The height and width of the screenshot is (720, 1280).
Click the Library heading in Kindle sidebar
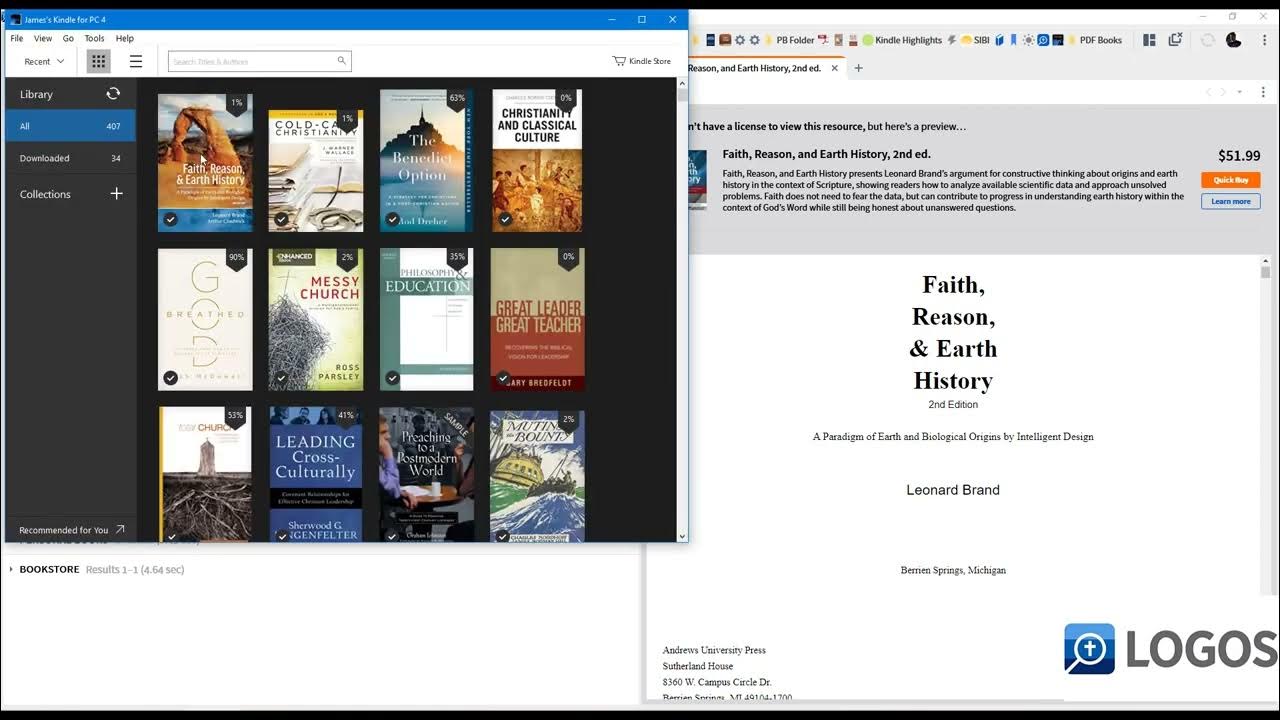click(x=36, y=94)
